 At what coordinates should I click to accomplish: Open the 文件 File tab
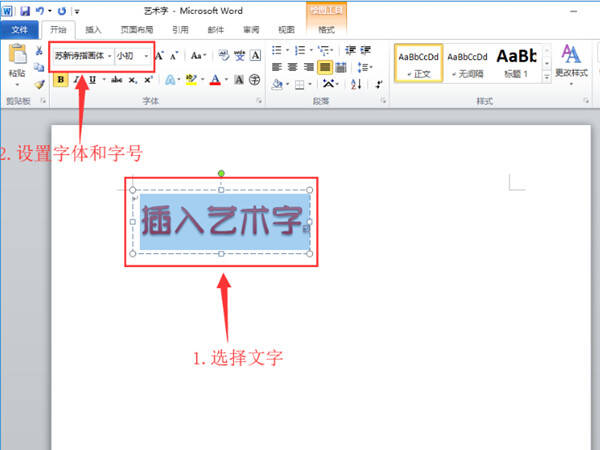pyautogui.click(x=19, y=29)
